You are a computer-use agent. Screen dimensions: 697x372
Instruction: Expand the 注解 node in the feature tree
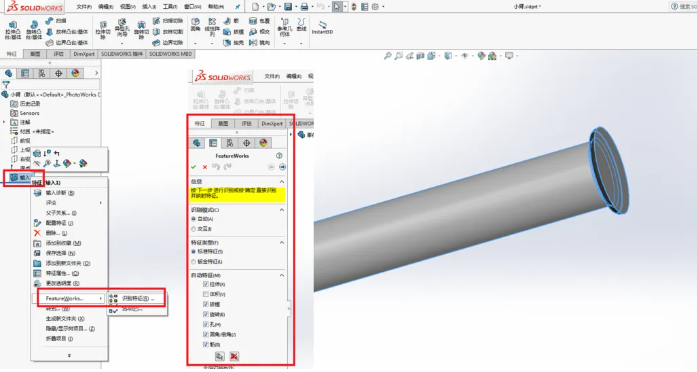[4, 122]
